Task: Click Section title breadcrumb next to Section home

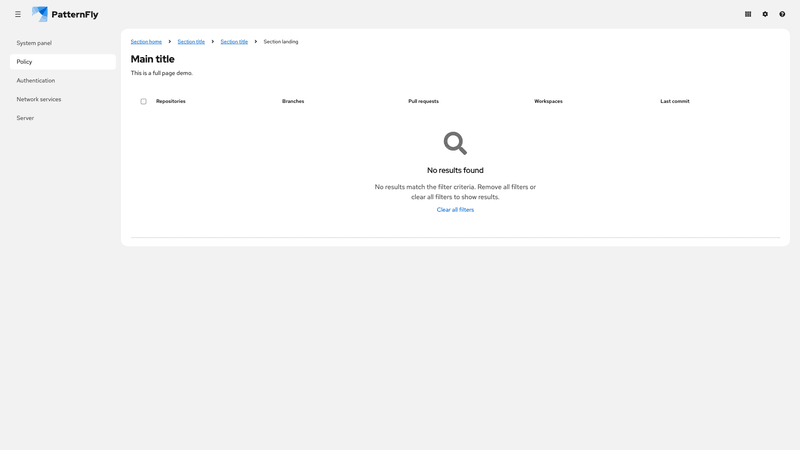Action: pyautogui.click(x=191, y=42)
